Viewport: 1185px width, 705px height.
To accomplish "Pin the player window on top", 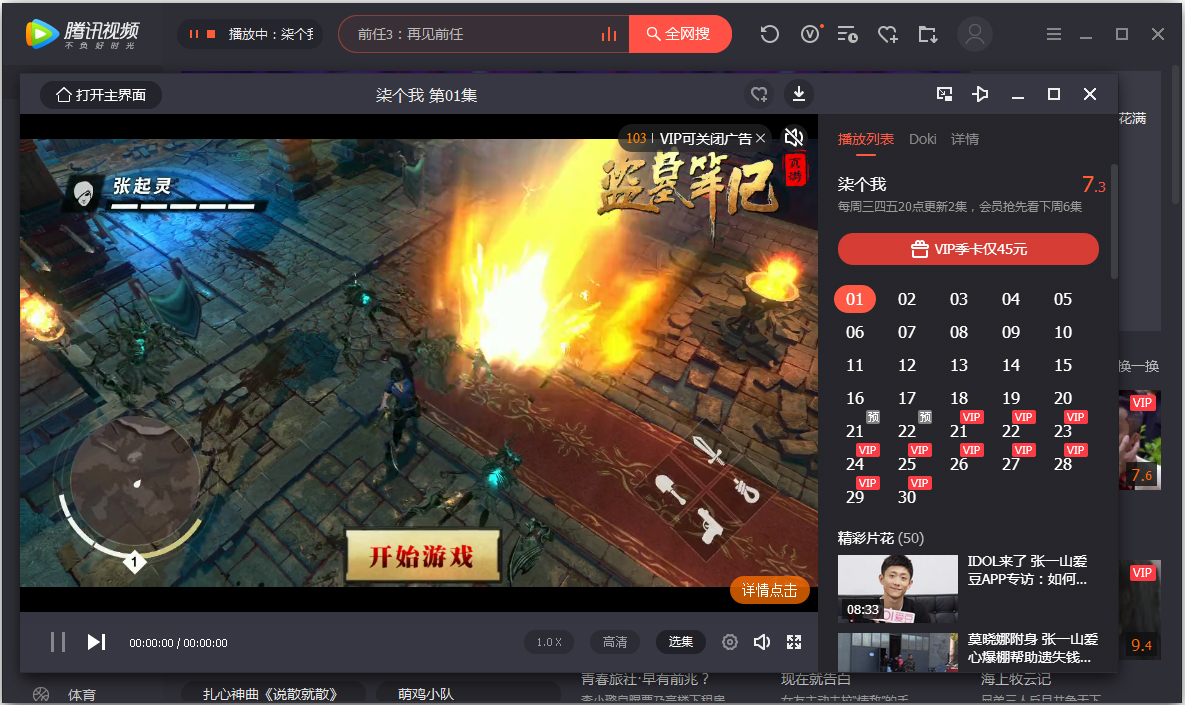I will click(980, 94).
